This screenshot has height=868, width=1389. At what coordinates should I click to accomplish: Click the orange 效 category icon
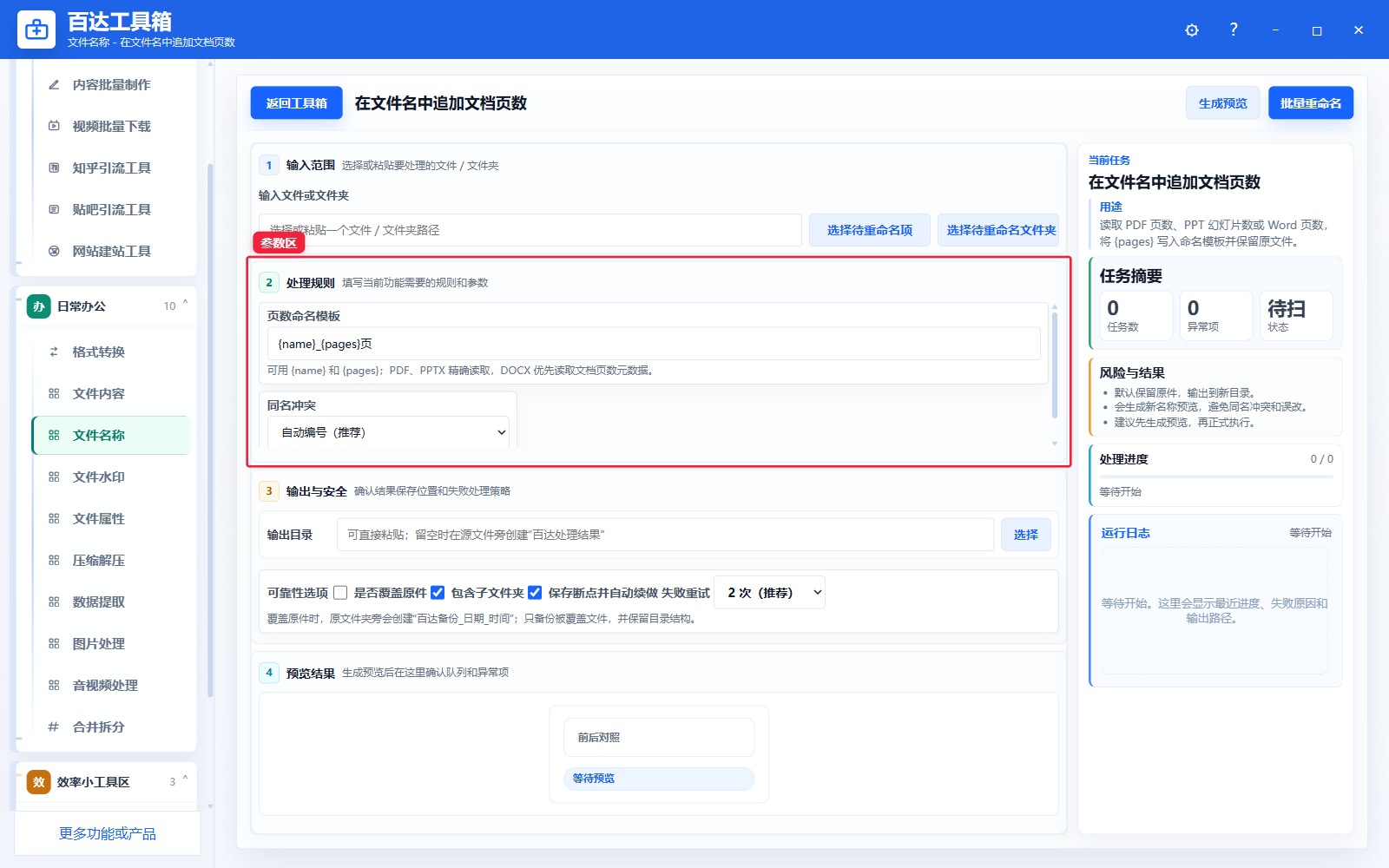[38, 782]
